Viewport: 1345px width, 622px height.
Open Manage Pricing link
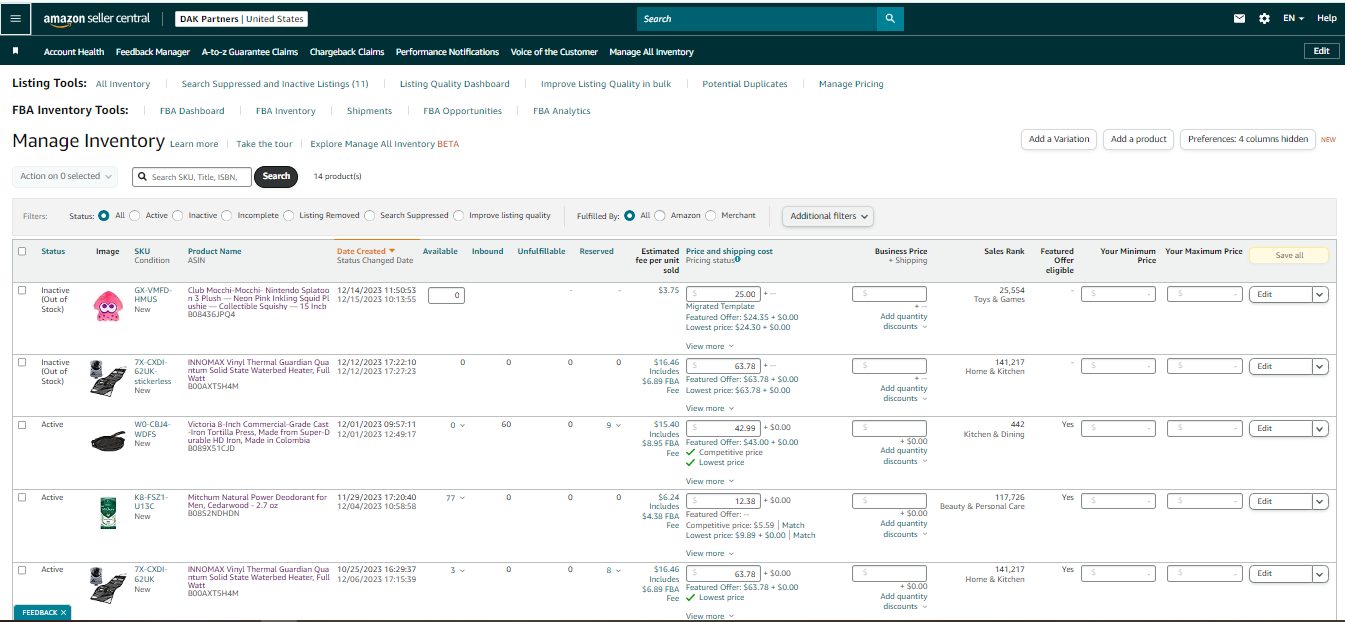click(x=851, y=84)
